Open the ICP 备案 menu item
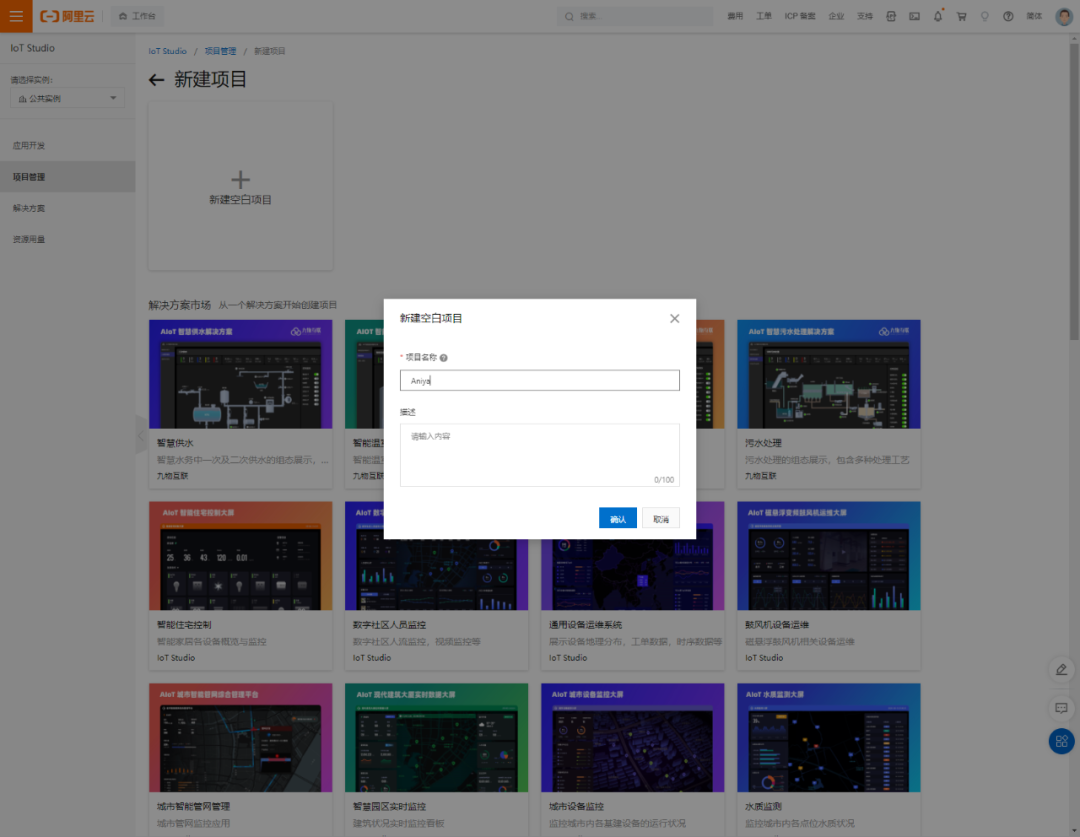Viewport: 1080px width, 837px height. point(800,16)
